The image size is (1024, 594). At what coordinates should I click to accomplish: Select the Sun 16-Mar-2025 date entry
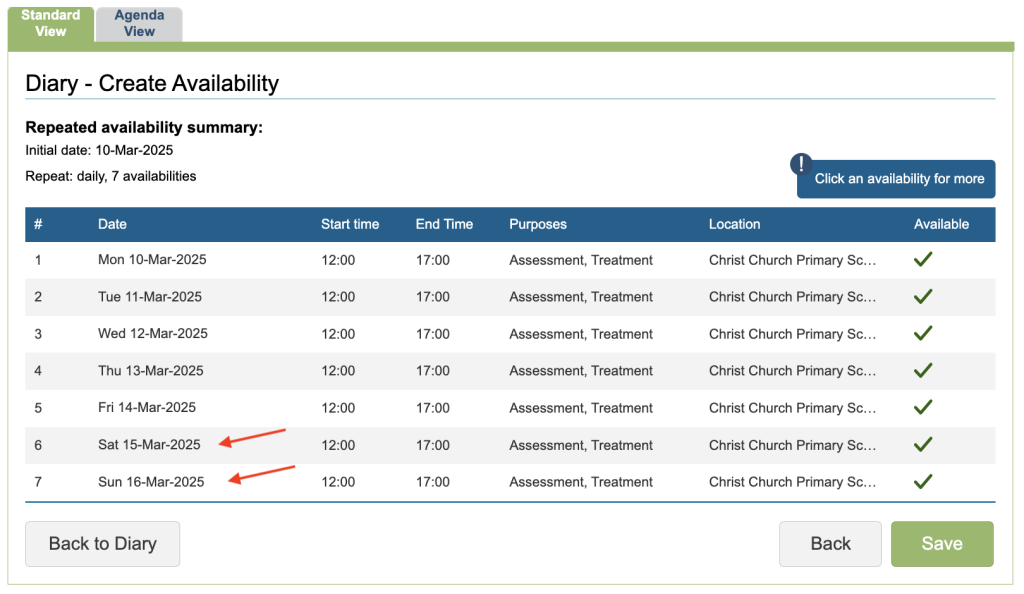tap(151, 482)
